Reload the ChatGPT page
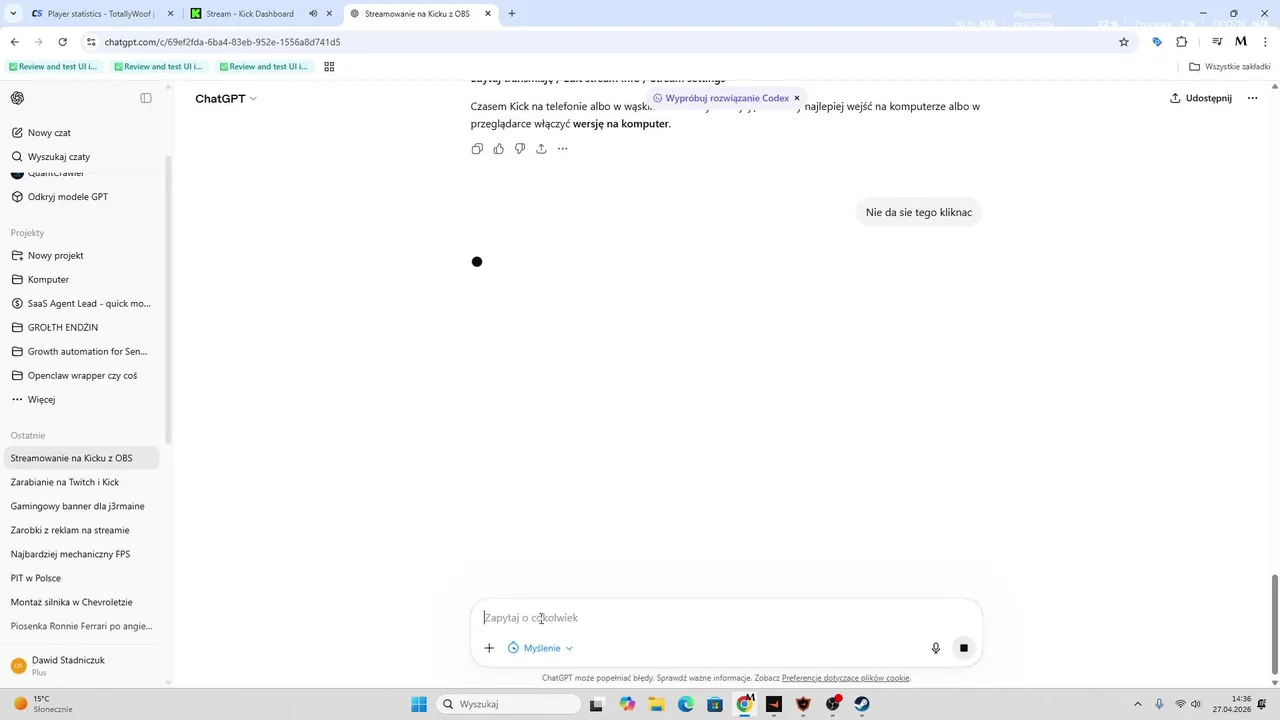This screenshot has width=1280, height=720. click(x=63, y=42)
